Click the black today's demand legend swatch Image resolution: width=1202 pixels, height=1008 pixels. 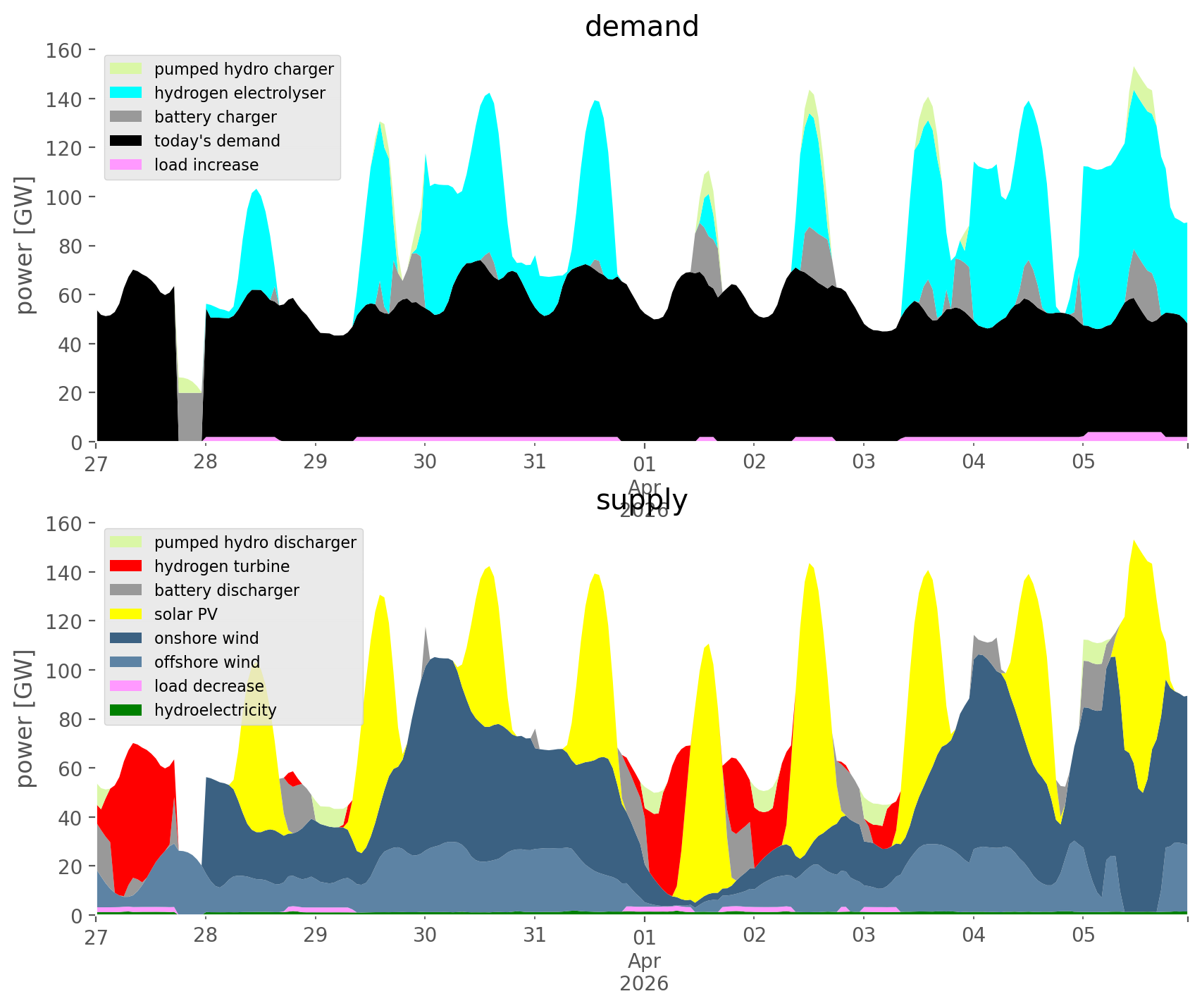(126, 141)
